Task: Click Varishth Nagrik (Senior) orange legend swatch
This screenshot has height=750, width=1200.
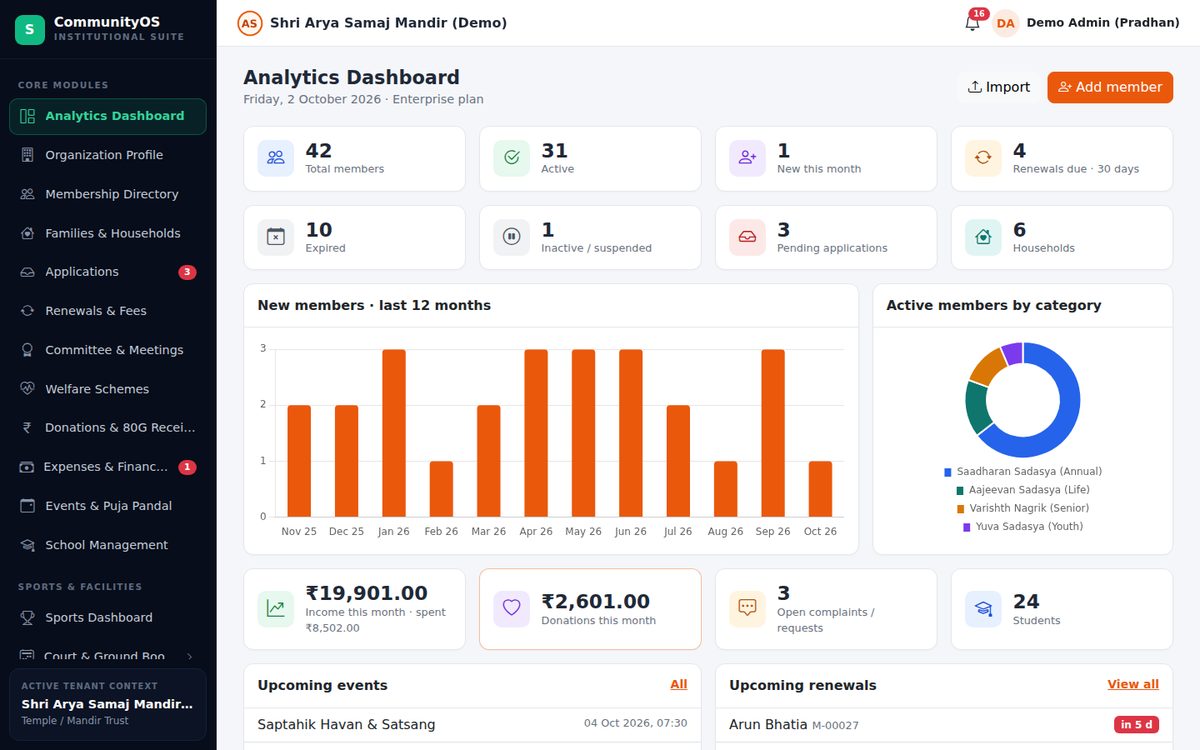Action: coord(961,509)
